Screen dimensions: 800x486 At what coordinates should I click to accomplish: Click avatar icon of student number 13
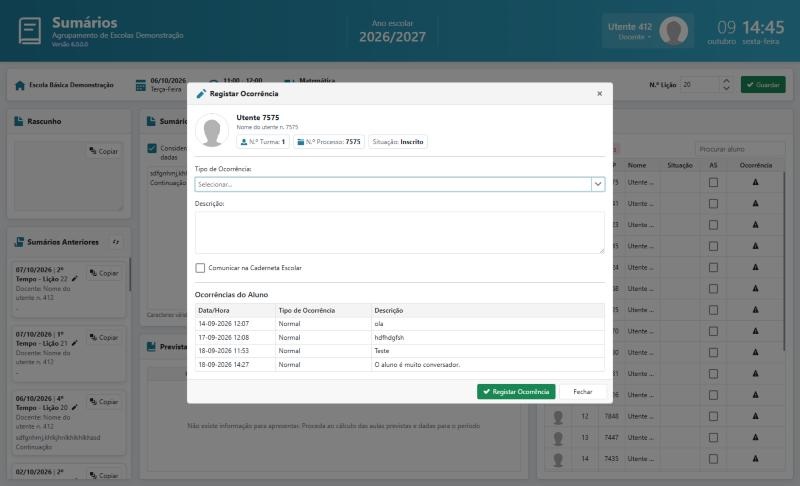click(x=558, y=439)
